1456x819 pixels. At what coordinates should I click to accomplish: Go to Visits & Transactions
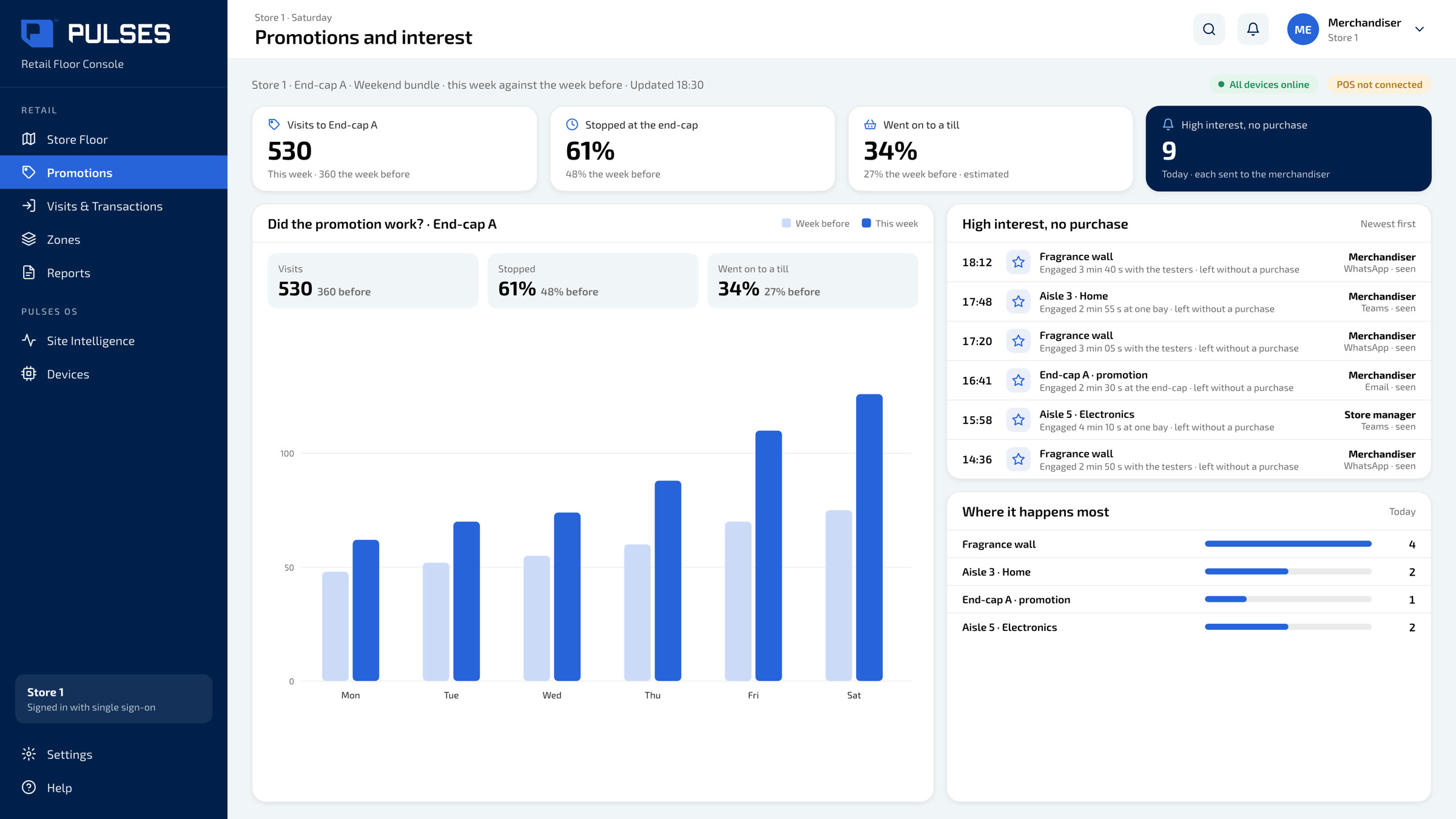click(x=113, y=206)
